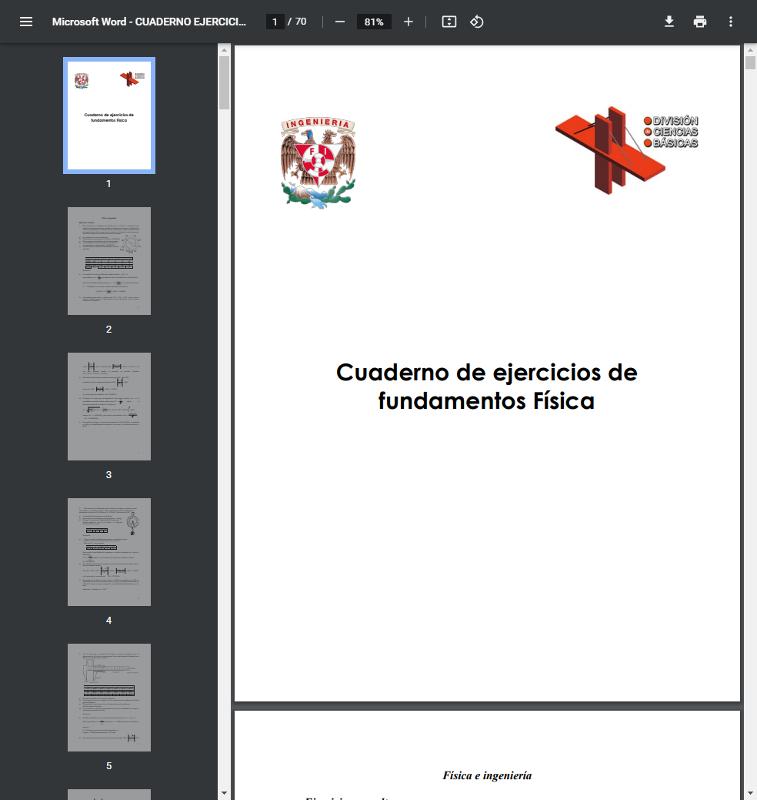The image size is (757, 800).
Task: Click the document view scrollbar handle
Action: [x=750, y=62]
